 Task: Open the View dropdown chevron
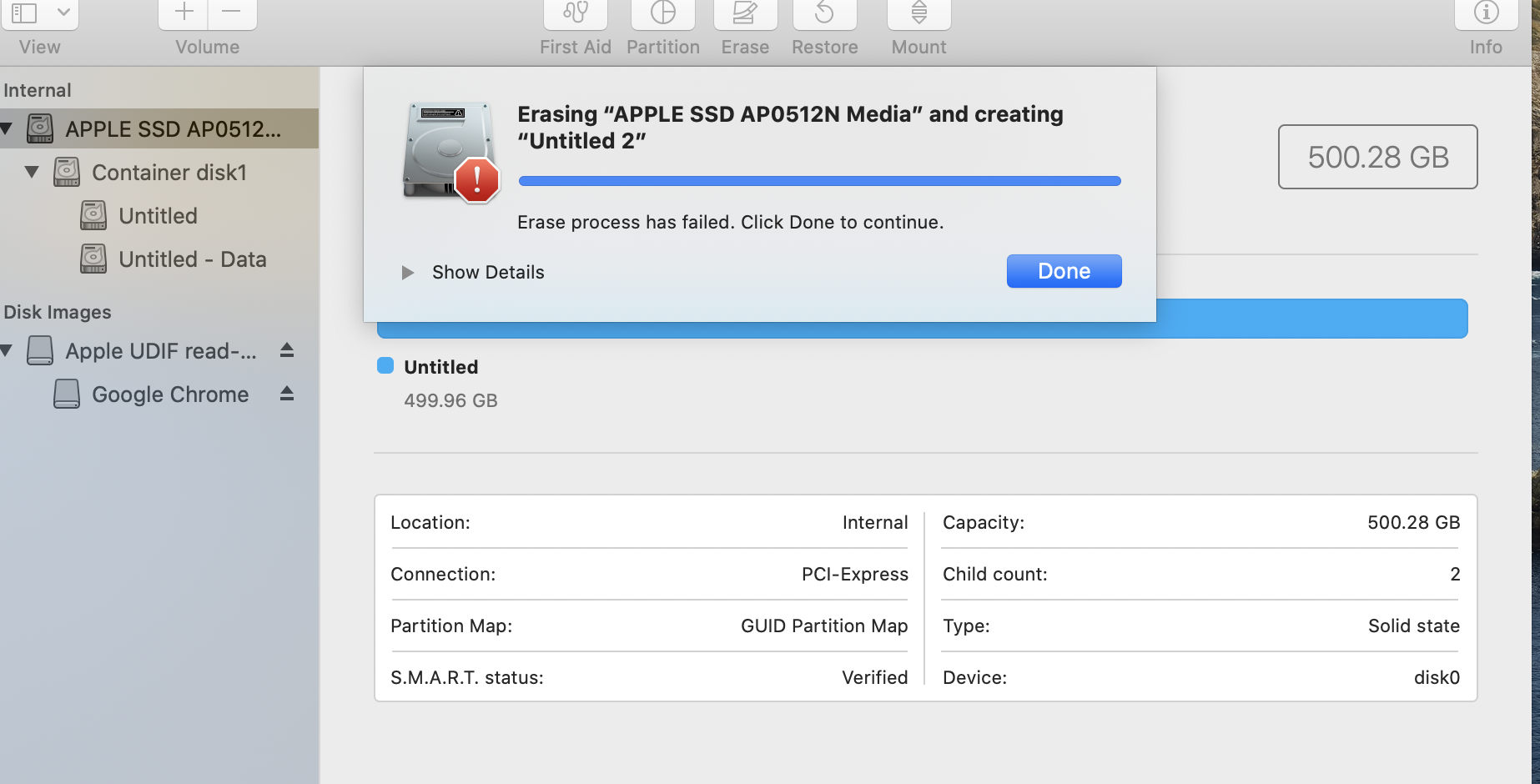click(63, 13)
